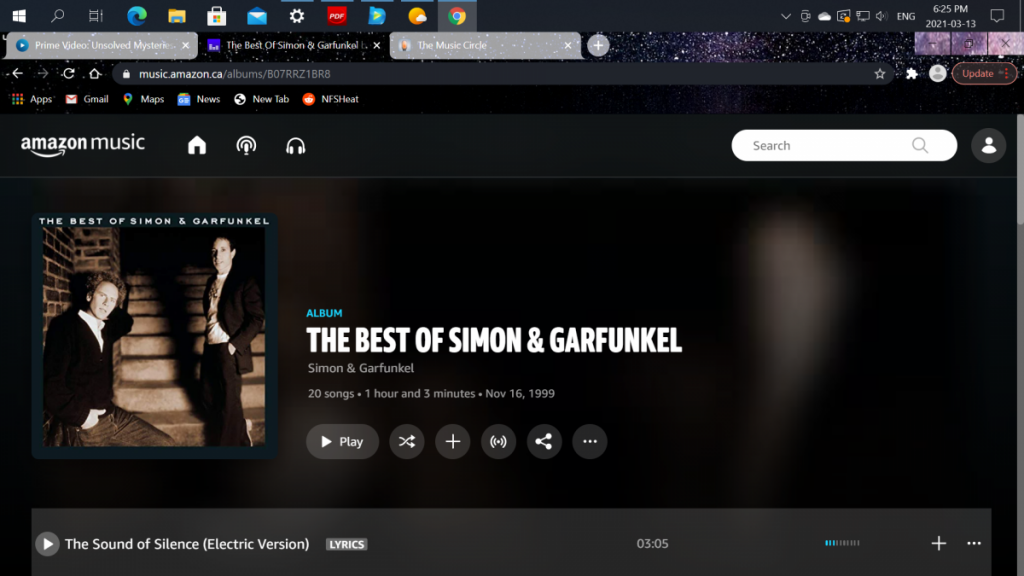Show hidden system tray icons

pyautogui.click(x=786, y=16)
